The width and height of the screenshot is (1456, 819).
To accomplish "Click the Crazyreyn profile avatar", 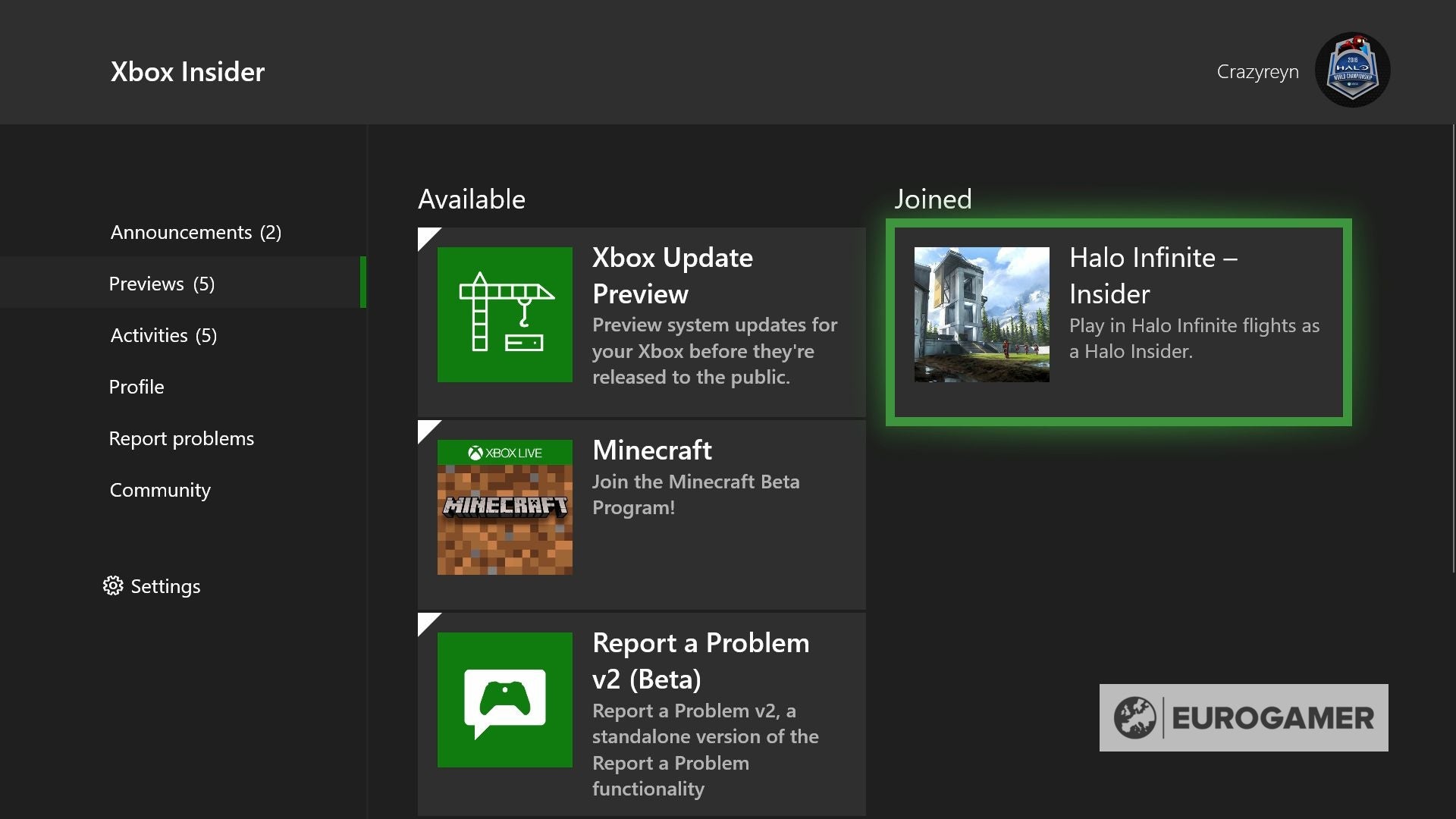I will coord(1352,70).
